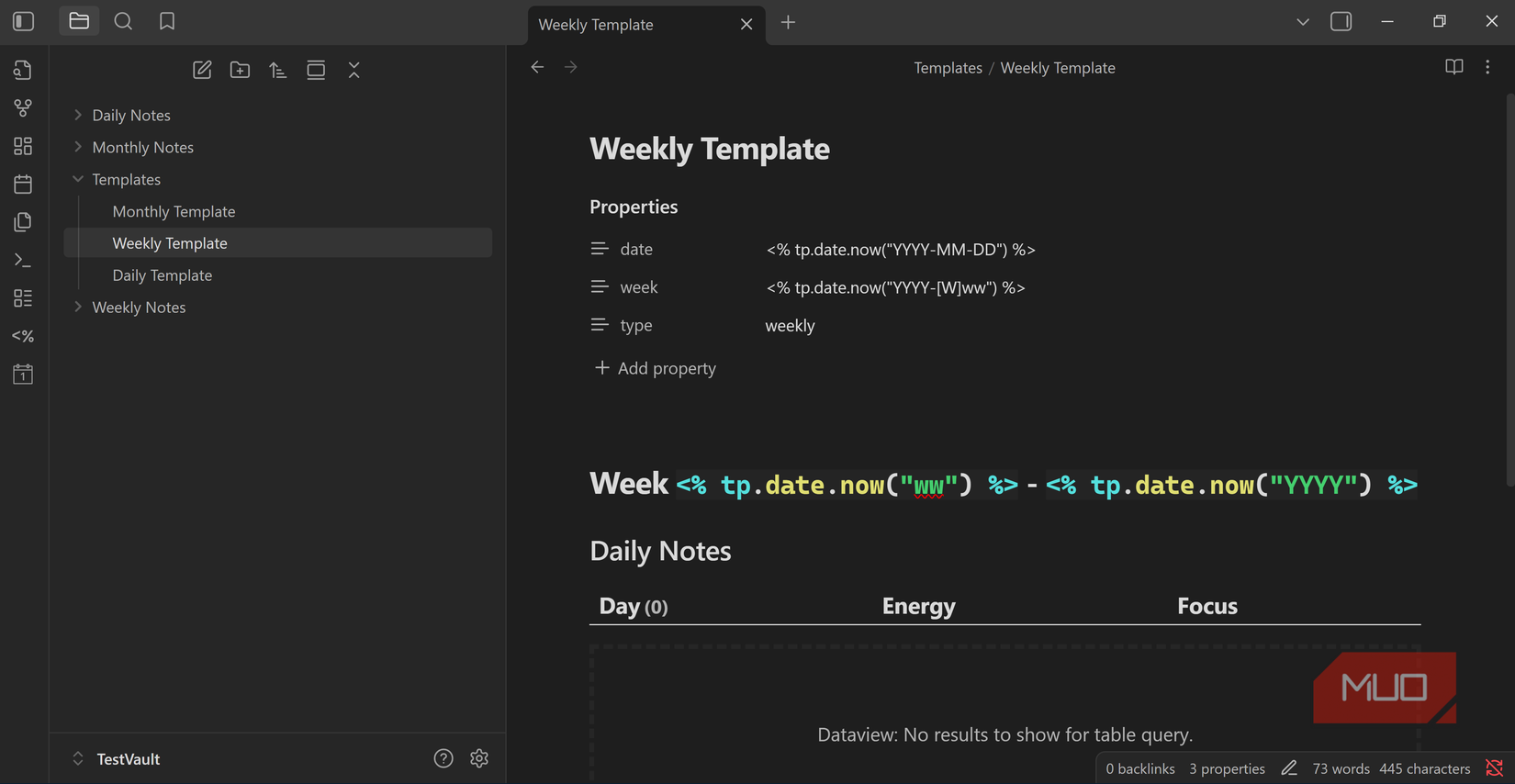
Task: Open the search tab in sidebar
Action: (123, 21)
